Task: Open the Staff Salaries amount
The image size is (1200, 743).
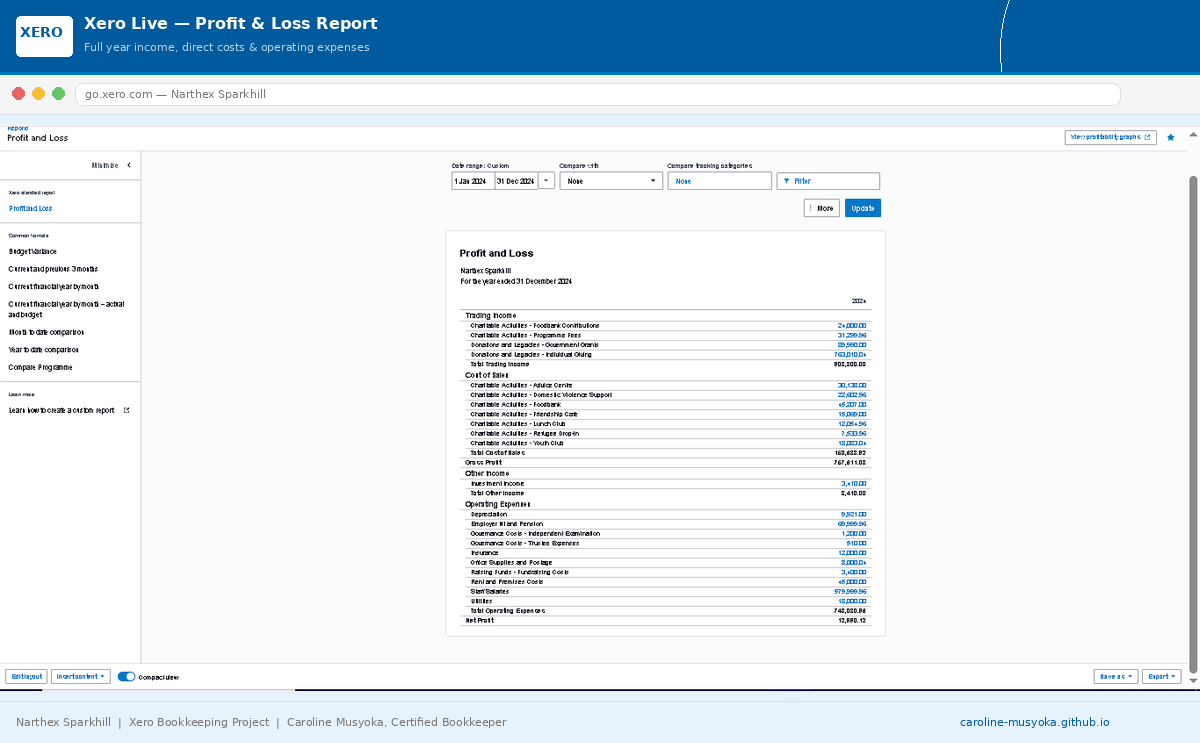Action: pos(850,592)
